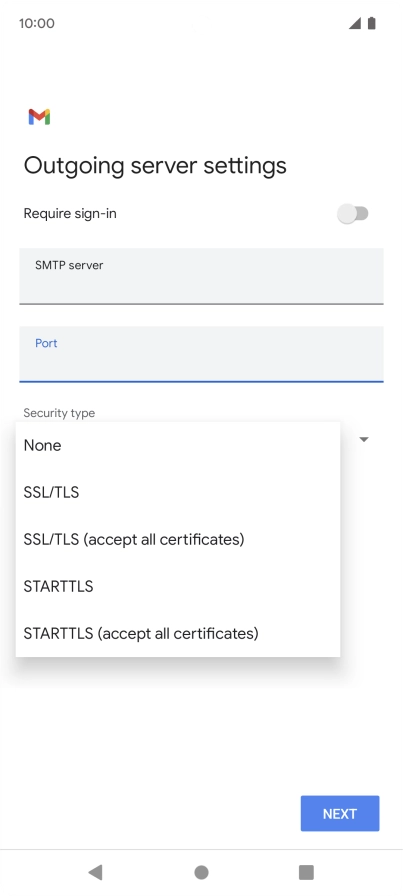Open recent apps with square button

point(306,872)
